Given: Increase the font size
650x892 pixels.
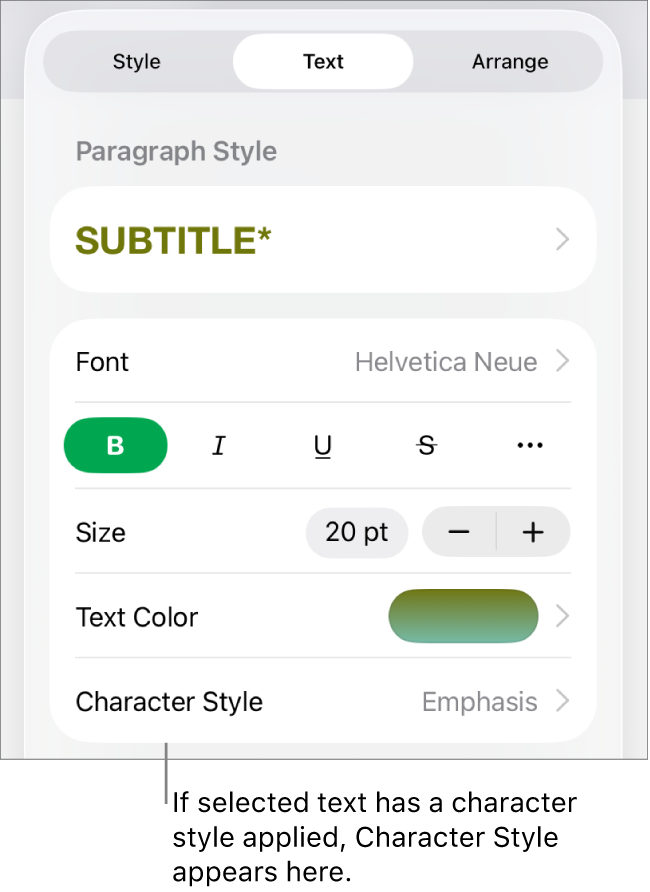Looking at the screenshot, I should pos(532,532).
